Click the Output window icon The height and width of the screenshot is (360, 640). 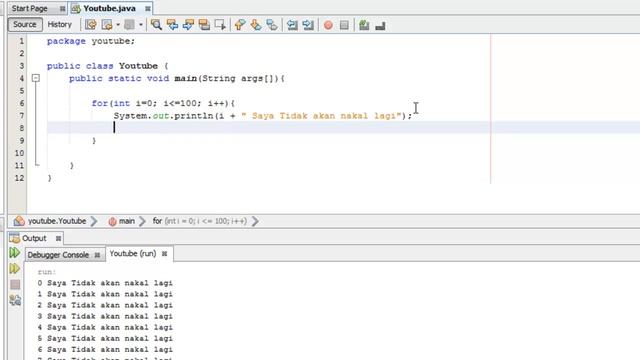(x=15, y=238)
